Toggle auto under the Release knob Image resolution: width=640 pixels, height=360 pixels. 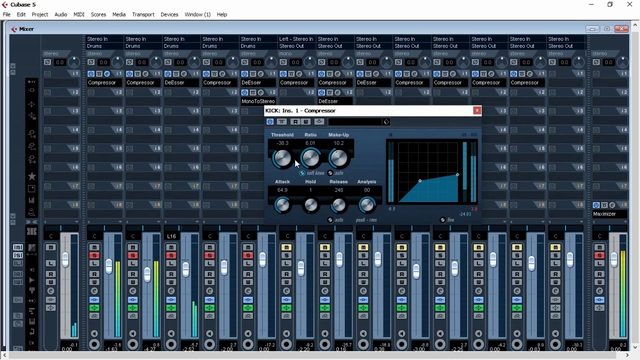(330, 220)
